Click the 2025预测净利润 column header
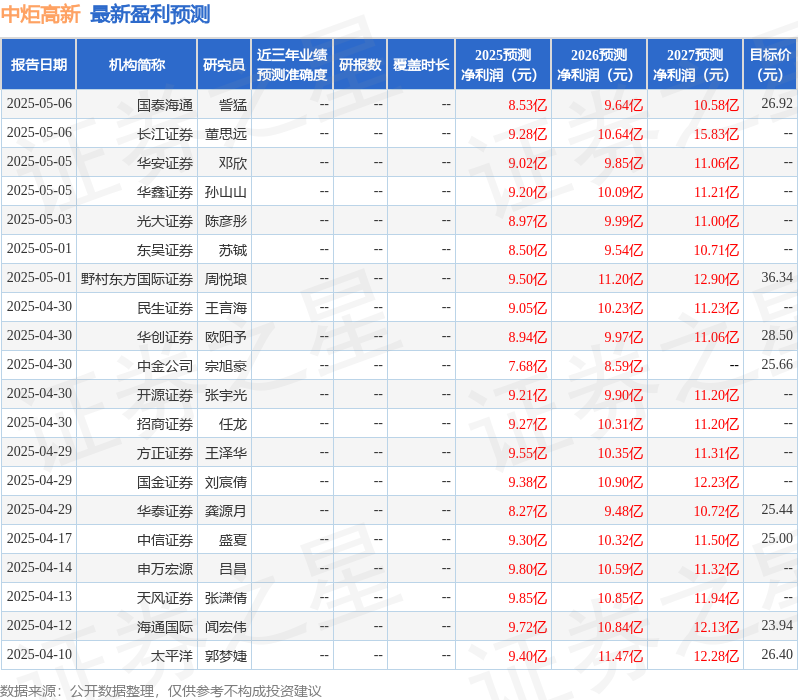 503,64
